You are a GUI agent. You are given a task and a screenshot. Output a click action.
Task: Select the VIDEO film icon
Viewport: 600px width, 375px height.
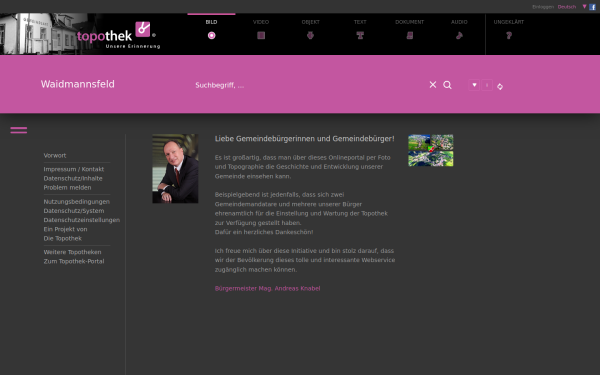click(261, 36)
